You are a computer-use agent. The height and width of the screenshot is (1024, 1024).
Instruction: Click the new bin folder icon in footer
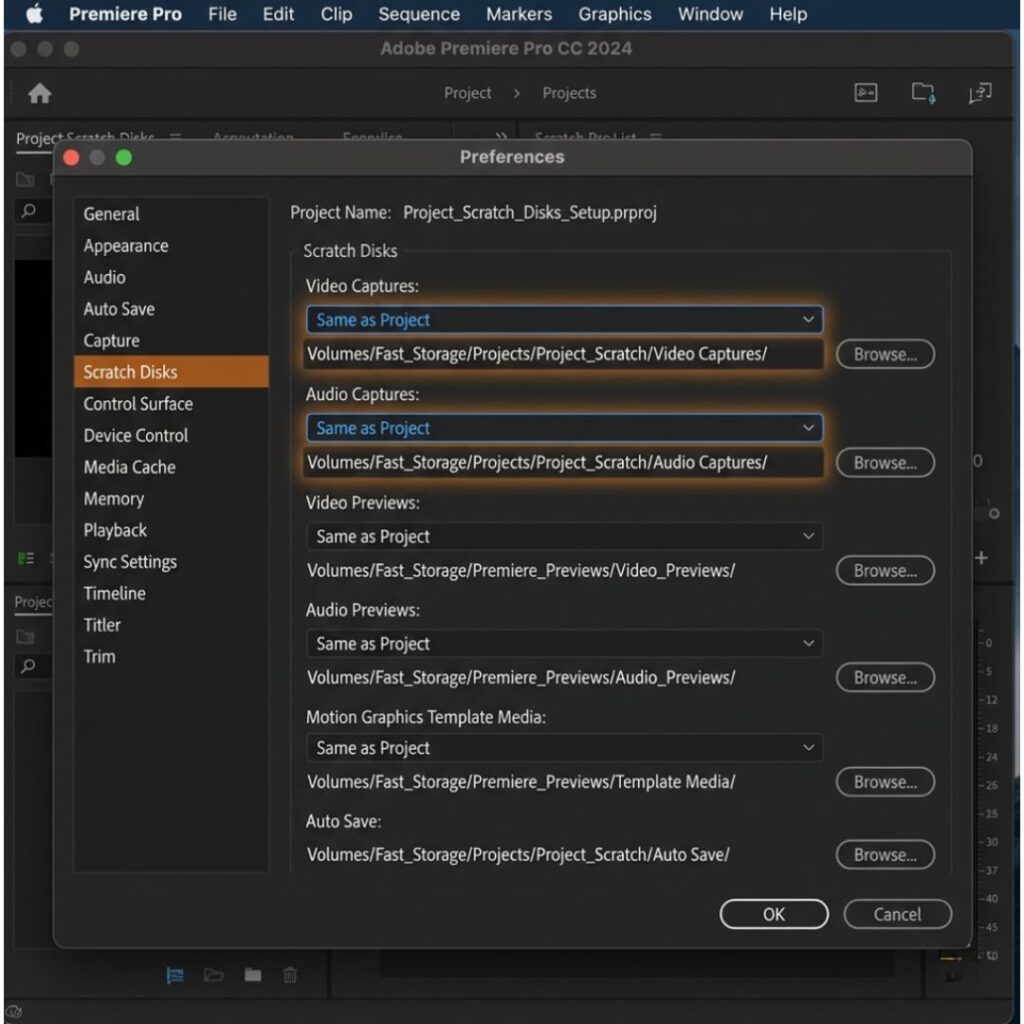[x=253, y=975]
